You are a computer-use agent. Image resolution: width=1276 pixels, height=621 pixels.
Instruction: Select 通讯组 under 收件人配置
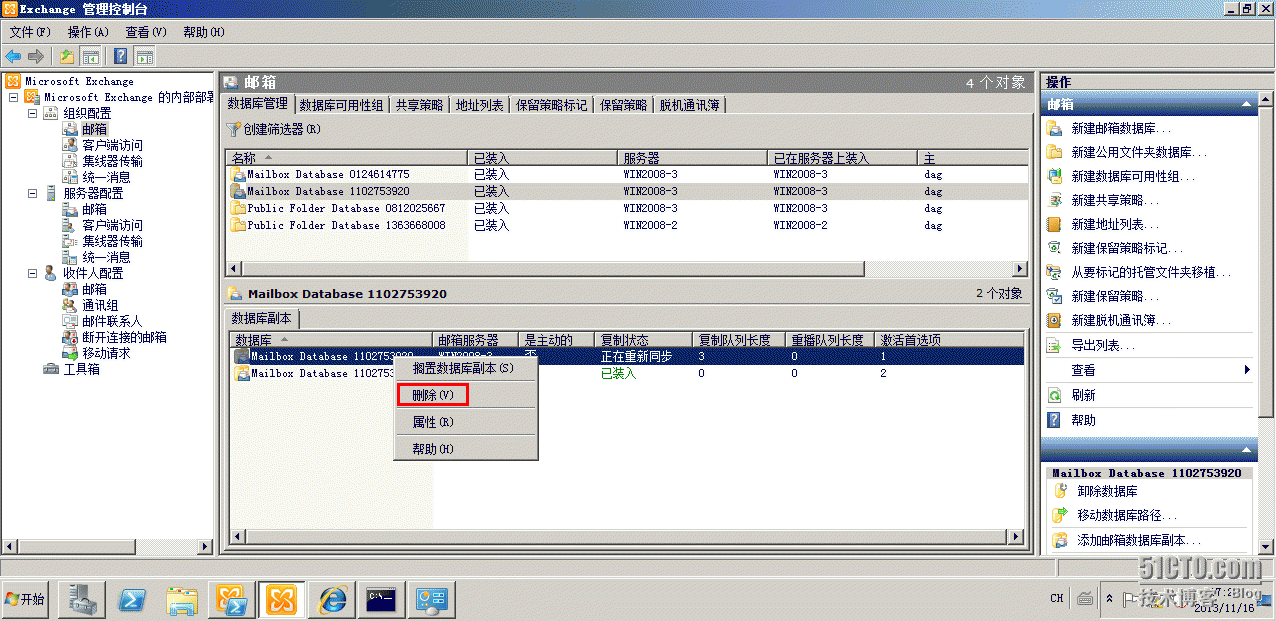point(100,305)
